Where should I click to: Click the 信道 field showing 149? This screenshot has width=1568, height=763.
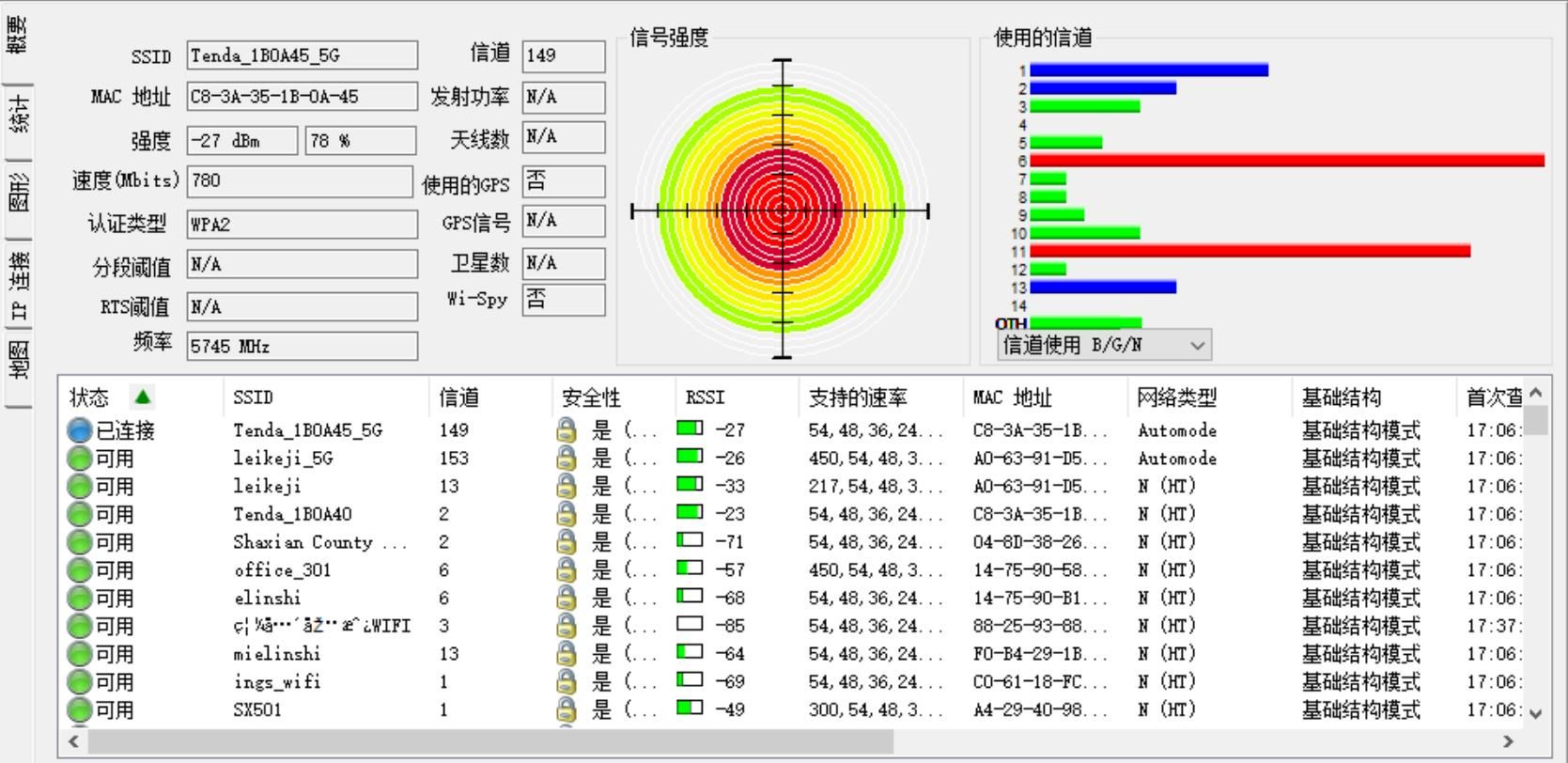[x=564, y=55]
